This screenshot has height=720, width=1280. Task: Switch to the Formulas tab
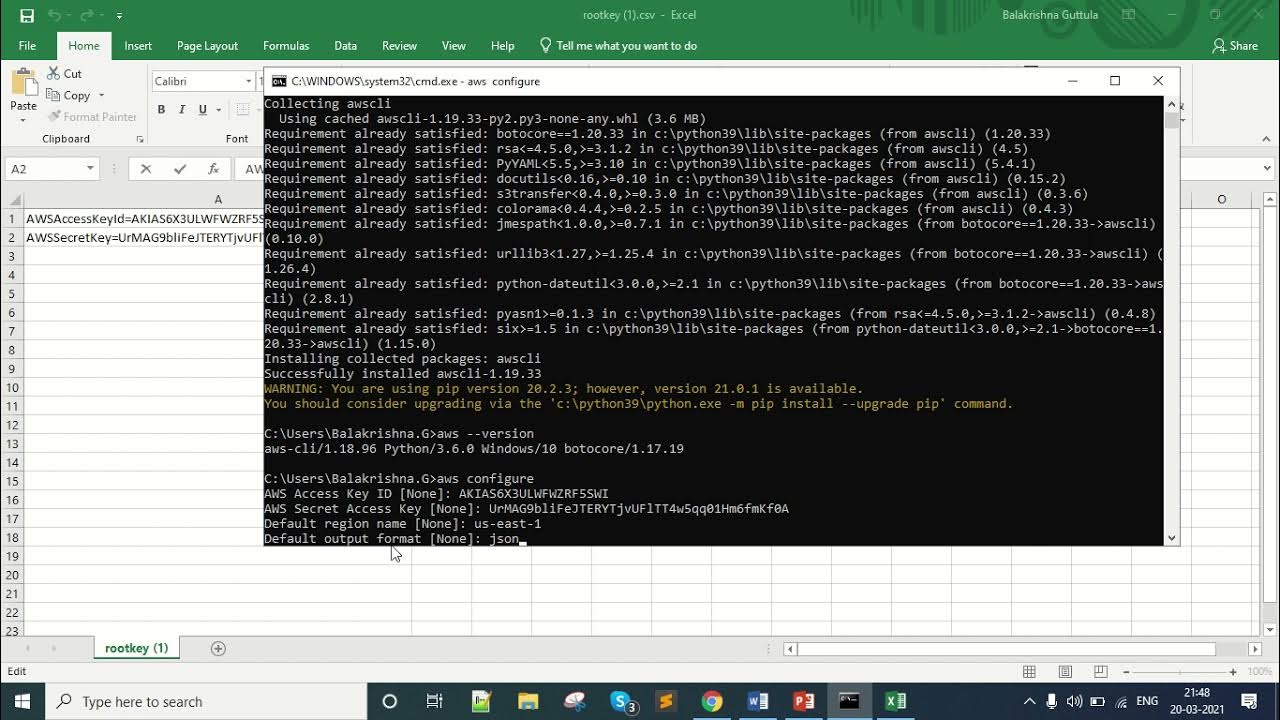pos(286,46)
